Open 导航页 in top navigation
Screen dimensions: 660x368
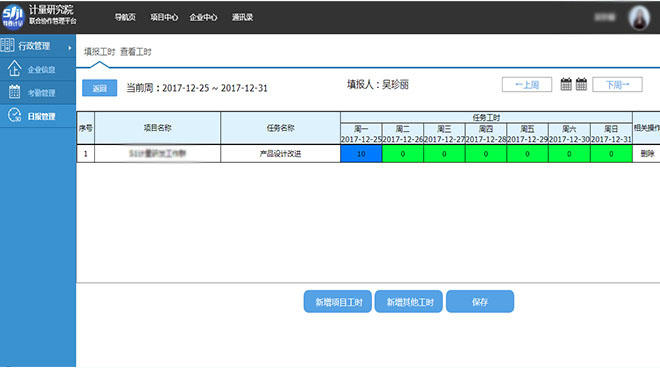tap(125, 17)
